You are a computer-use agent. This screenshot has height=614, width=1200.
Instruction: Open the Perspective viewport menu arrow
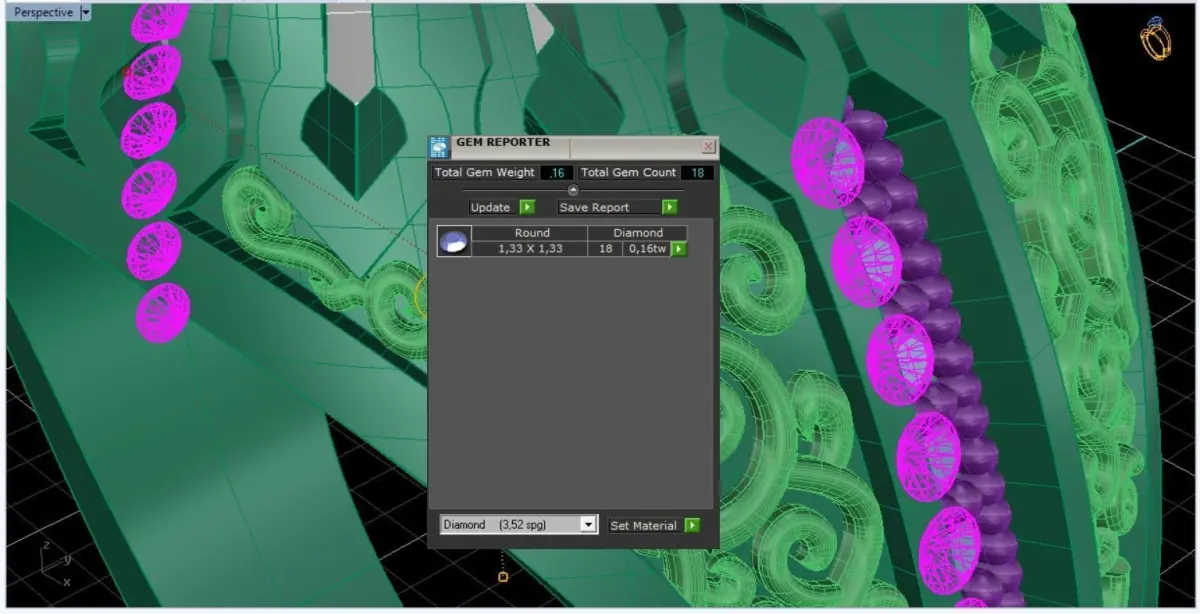click(x=85, y=12)
